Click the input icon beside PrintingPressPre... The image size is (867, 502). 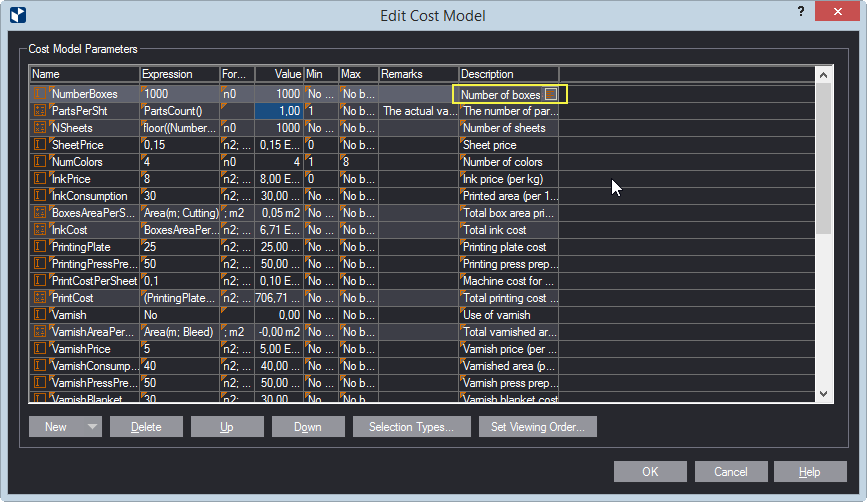click(40, 264)
